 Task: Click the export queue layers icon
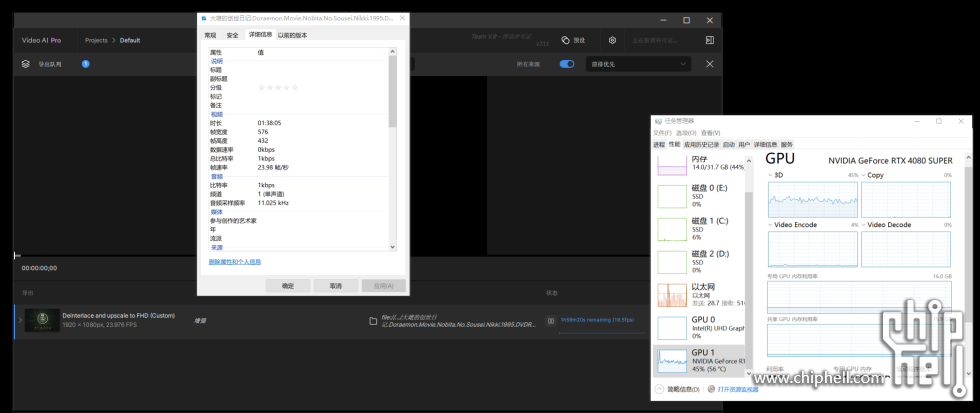(26, 64)
